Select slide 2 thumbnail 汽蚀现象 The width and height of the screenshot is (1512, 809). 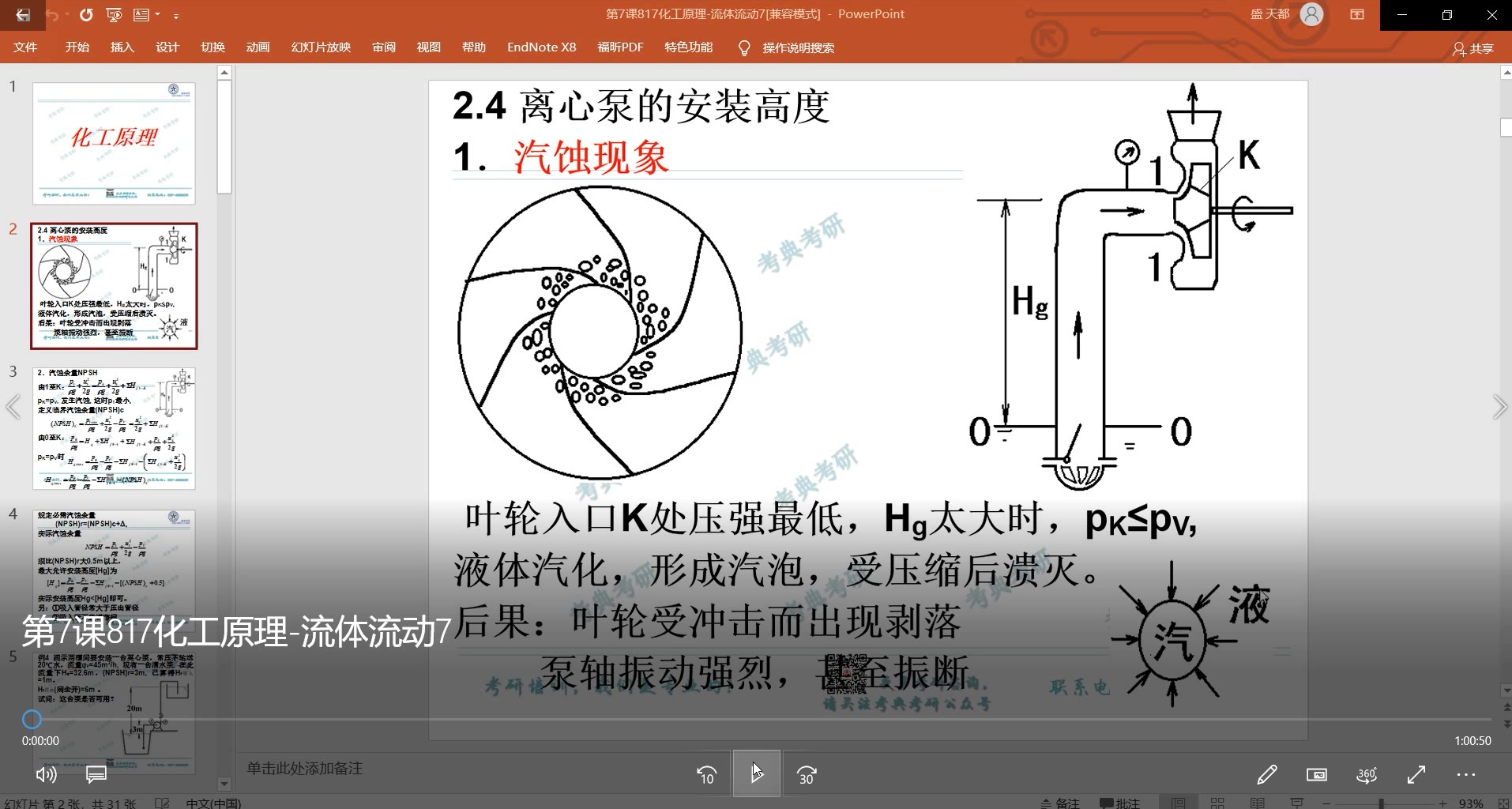pos(114,286)
